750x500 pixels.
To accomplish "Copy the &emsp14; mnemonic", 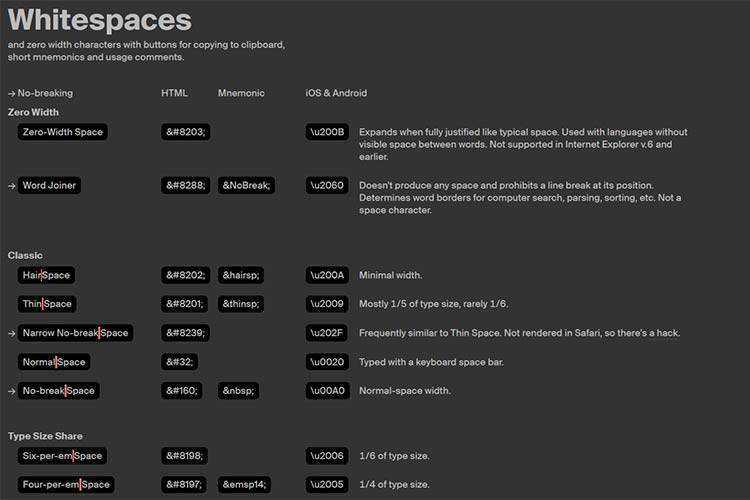I will coord(245,485).
